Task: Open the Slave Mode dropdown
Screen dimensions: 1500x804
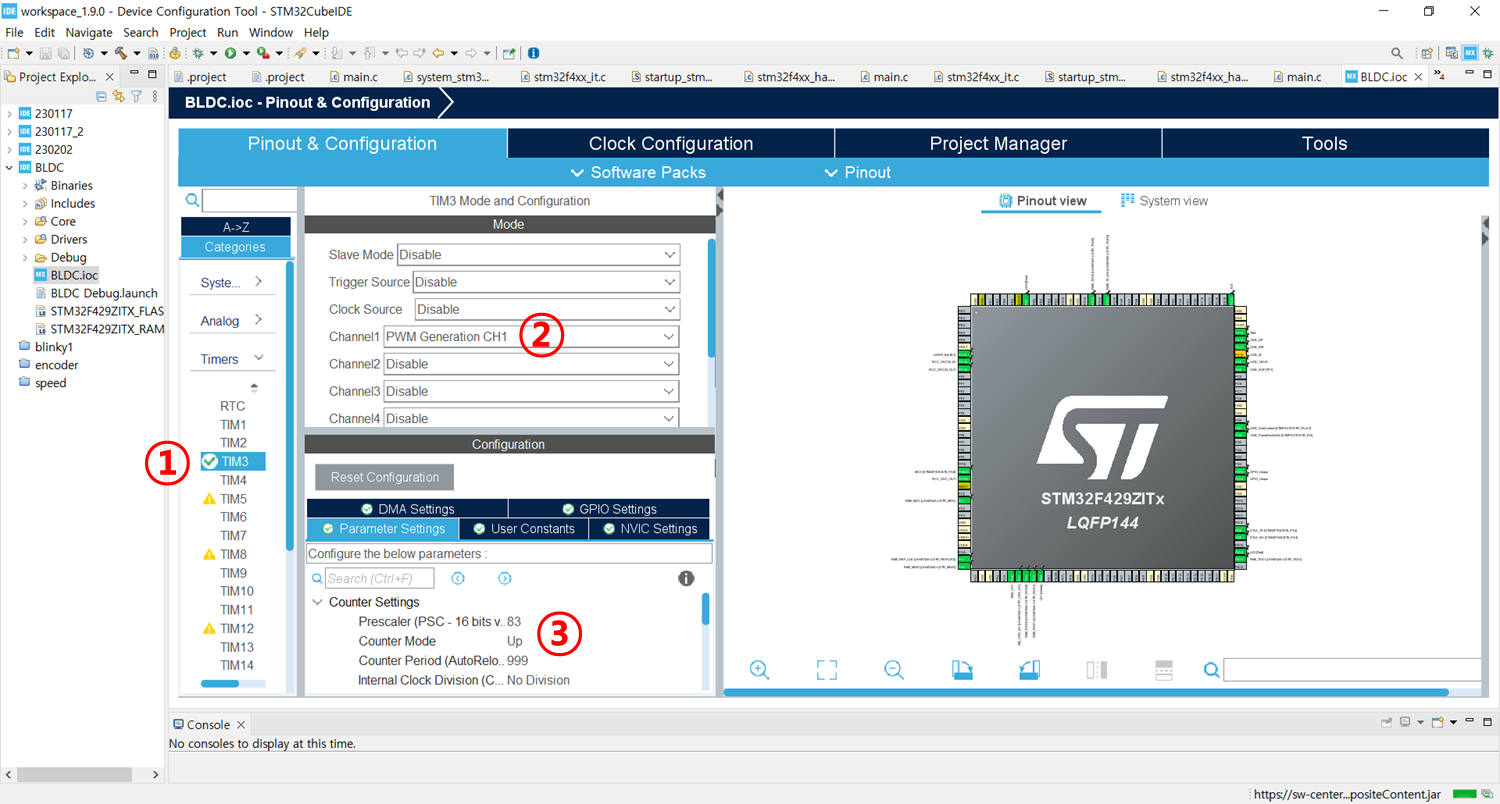Action: point(538,254)
